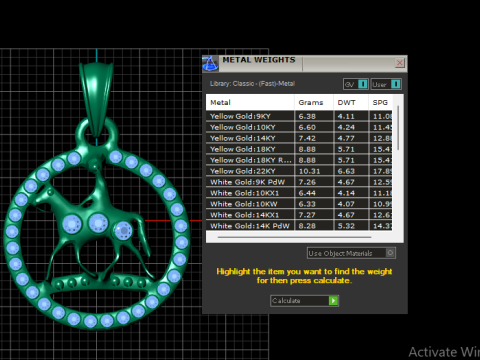Click the SPG column header
The width and height of the screenshot is (480, 360).
pos(380,102)
